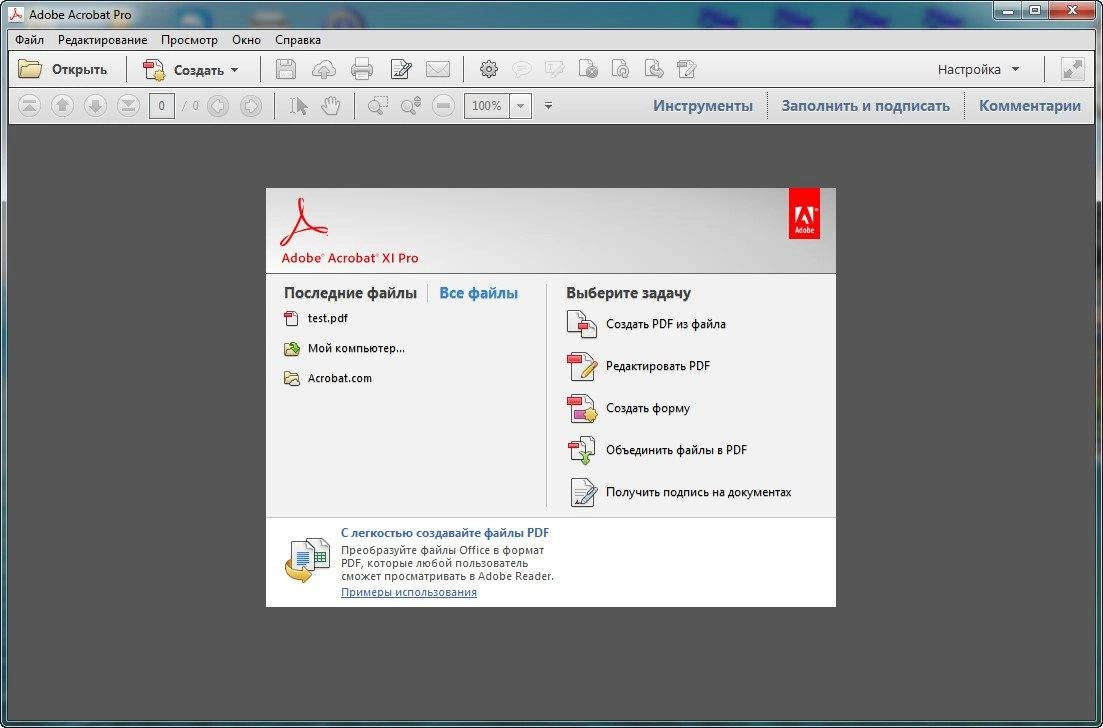The image size is (1103, 728).
Task: Switch to Все файлы tab
Action: point(478,293)
